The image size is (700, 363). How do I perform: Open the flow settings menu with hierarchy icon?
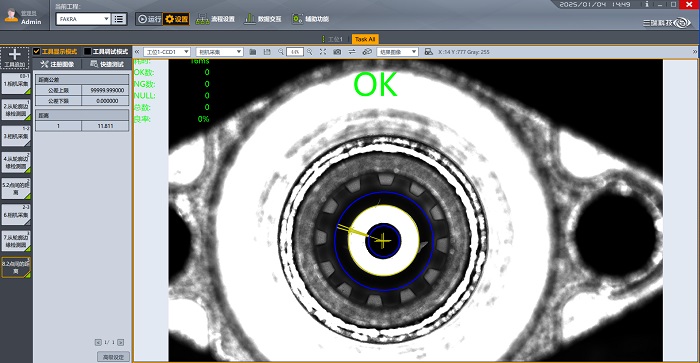pos(216,19)
